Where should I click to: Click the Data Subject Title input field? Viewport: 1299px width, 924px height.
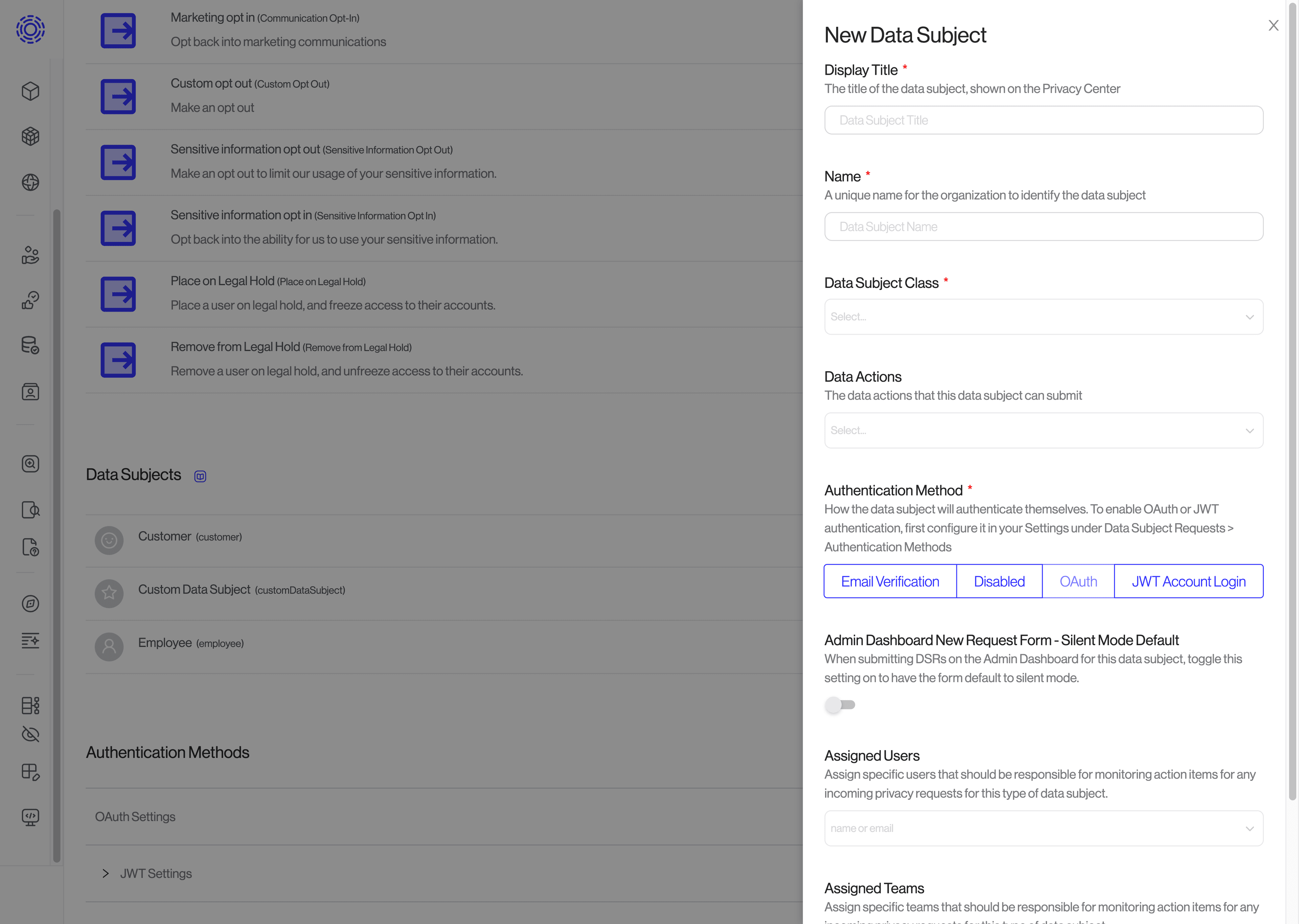point(1043,120)
